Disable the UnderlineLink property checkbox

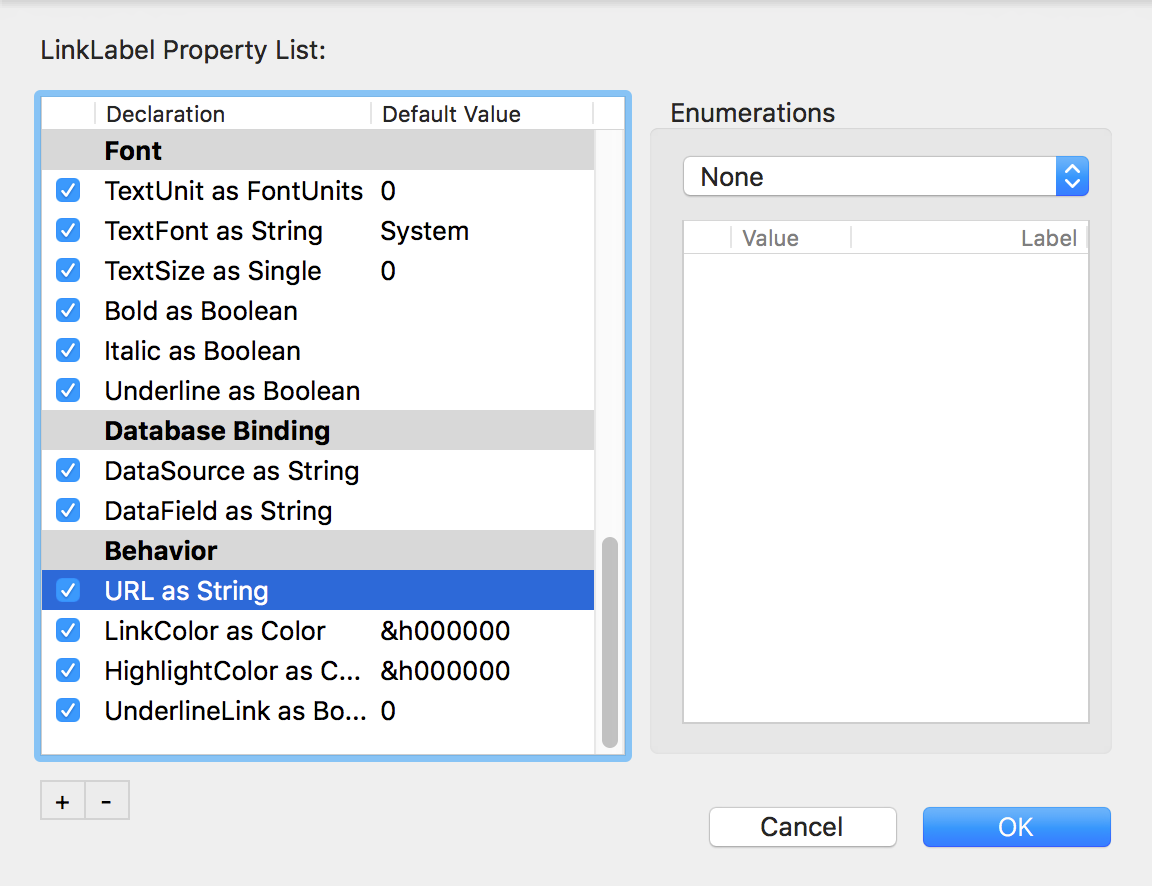click(x=67, y=710)
